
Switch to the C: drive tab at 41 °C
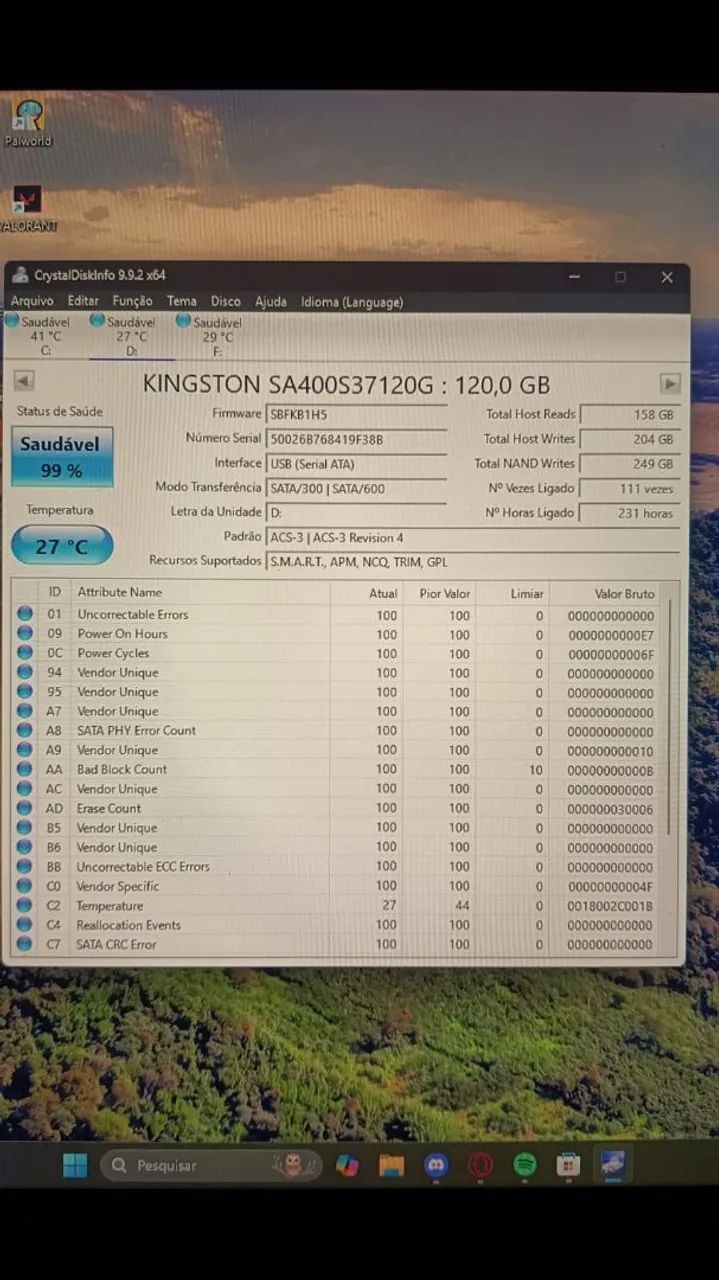42,336
